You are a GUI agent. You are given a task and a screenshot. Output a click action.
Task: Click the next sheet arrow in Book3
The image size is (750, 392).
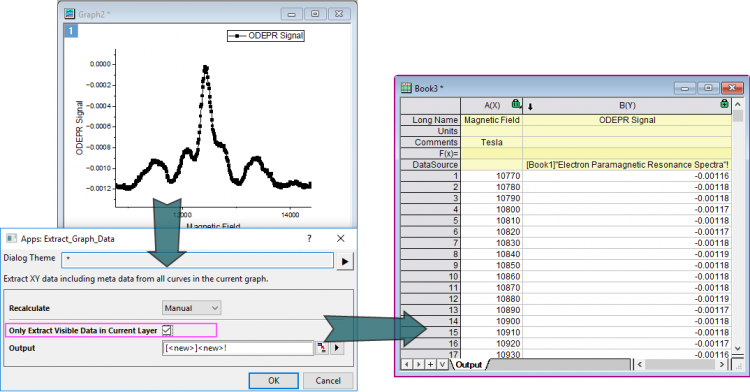pos(419,365)
